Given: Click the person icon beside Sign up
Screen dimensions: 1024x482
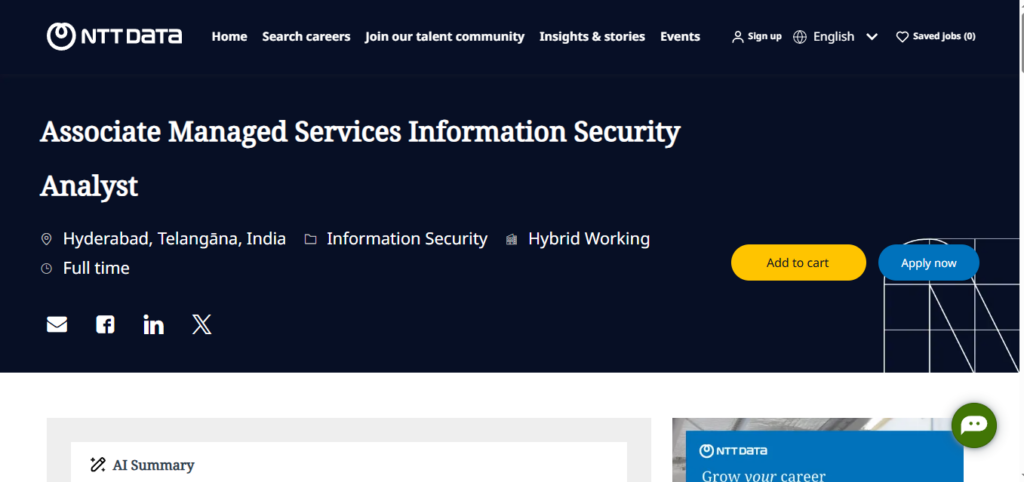Looking at the screenshot, I should 737,37.
